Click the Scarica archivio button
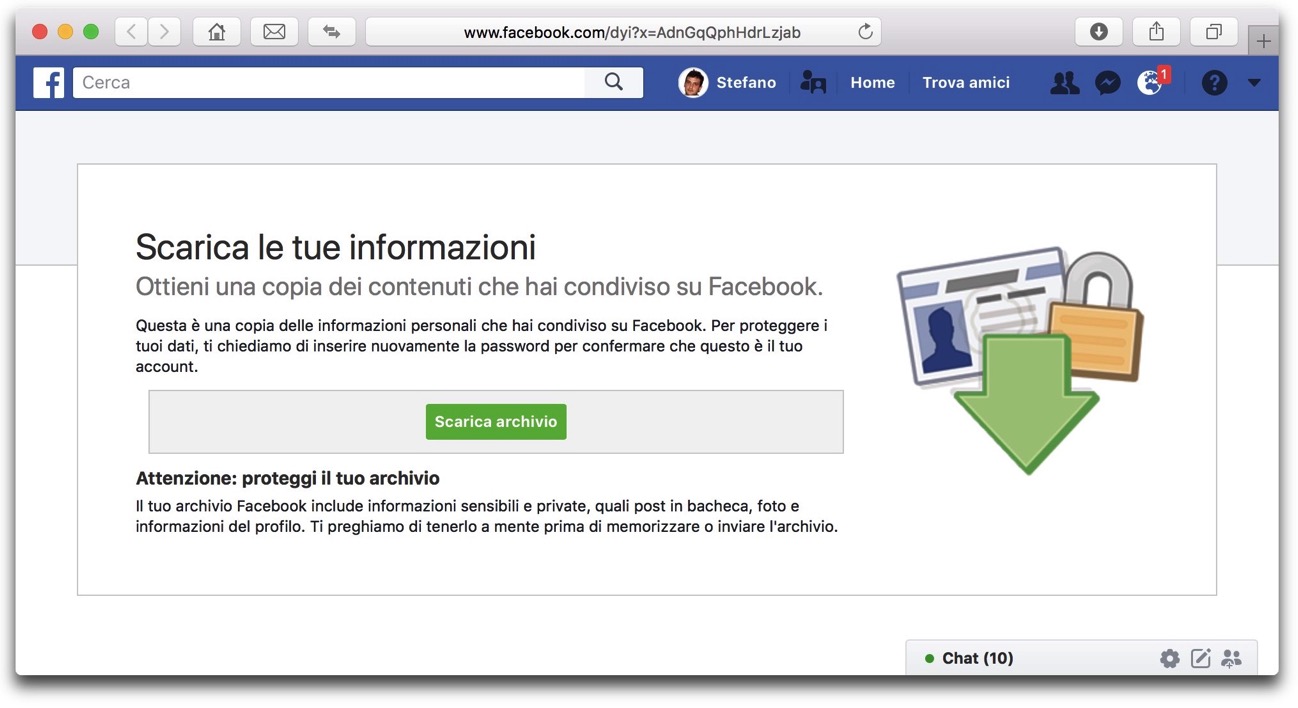The width and height of the screenshot is (1298, 708). pyautogui.click(x=496, y=422)
